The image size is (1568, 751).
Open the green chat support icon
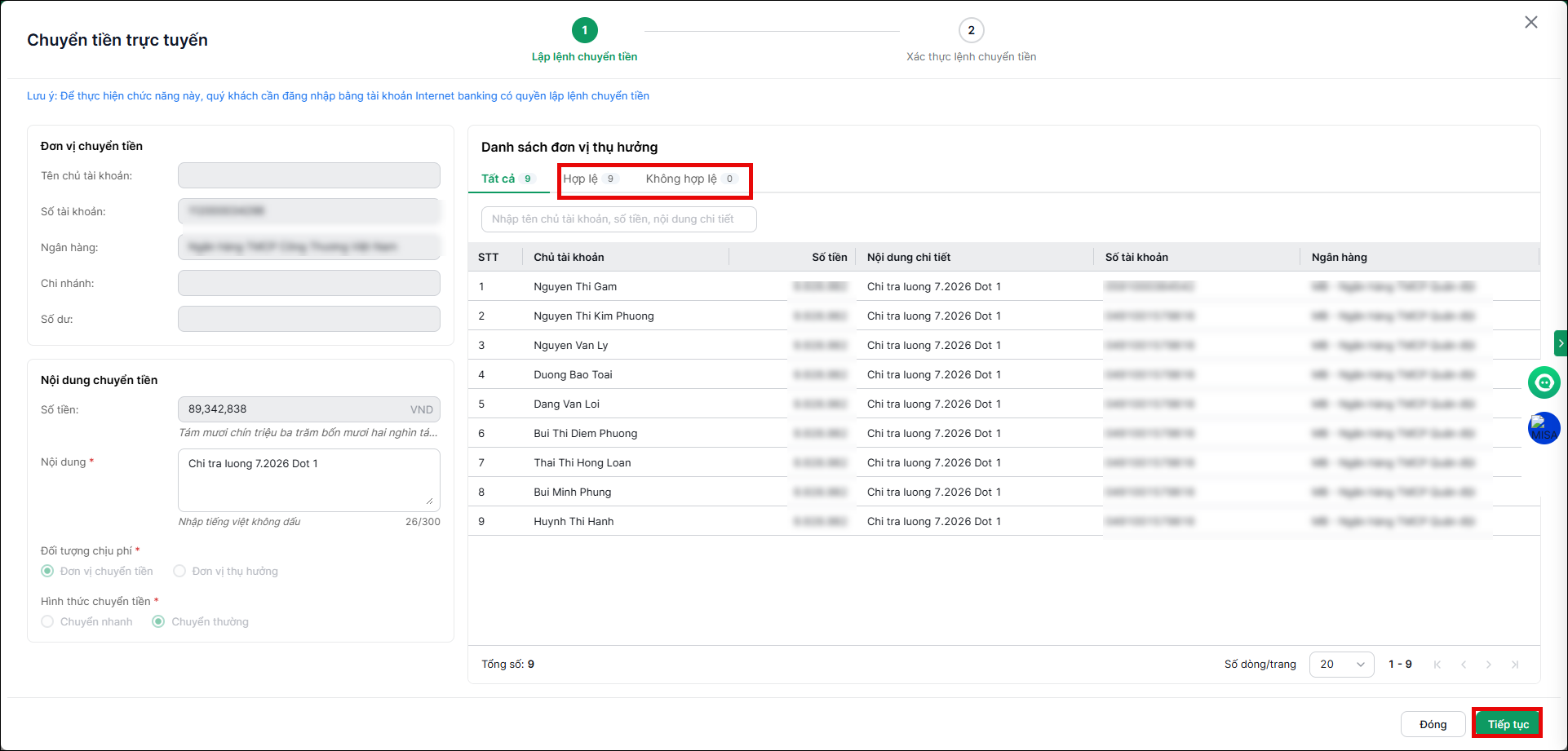(x=1544, y=382)
